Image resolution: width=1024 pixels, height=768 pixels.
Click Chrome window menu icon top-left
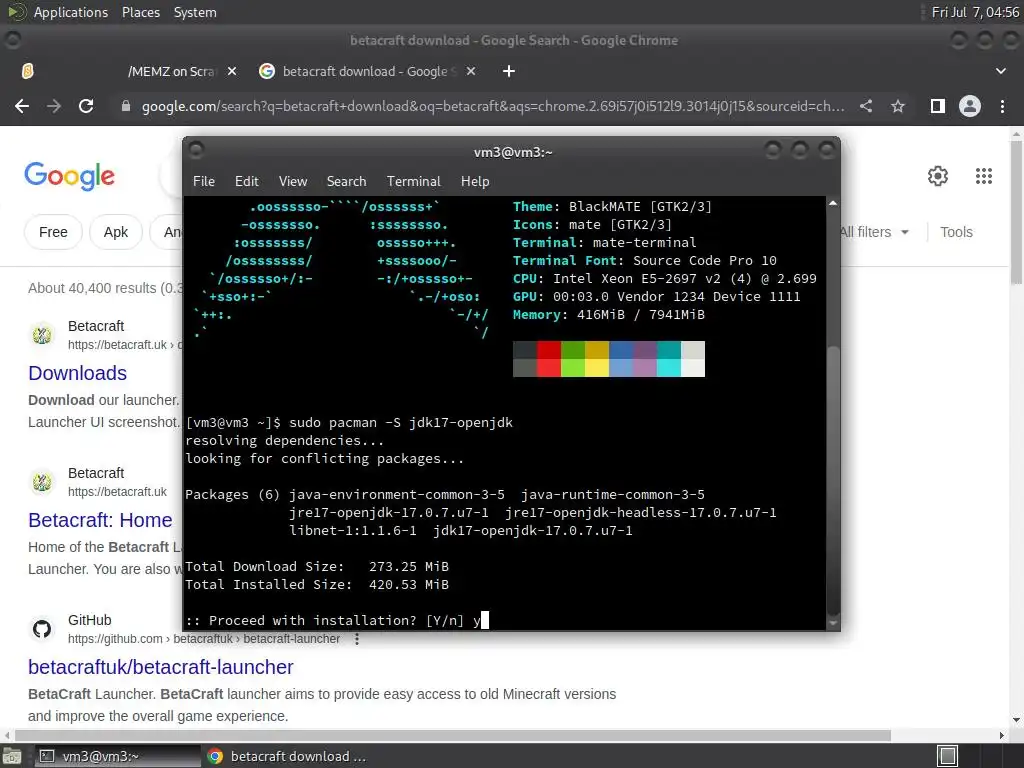pos(12,40)
